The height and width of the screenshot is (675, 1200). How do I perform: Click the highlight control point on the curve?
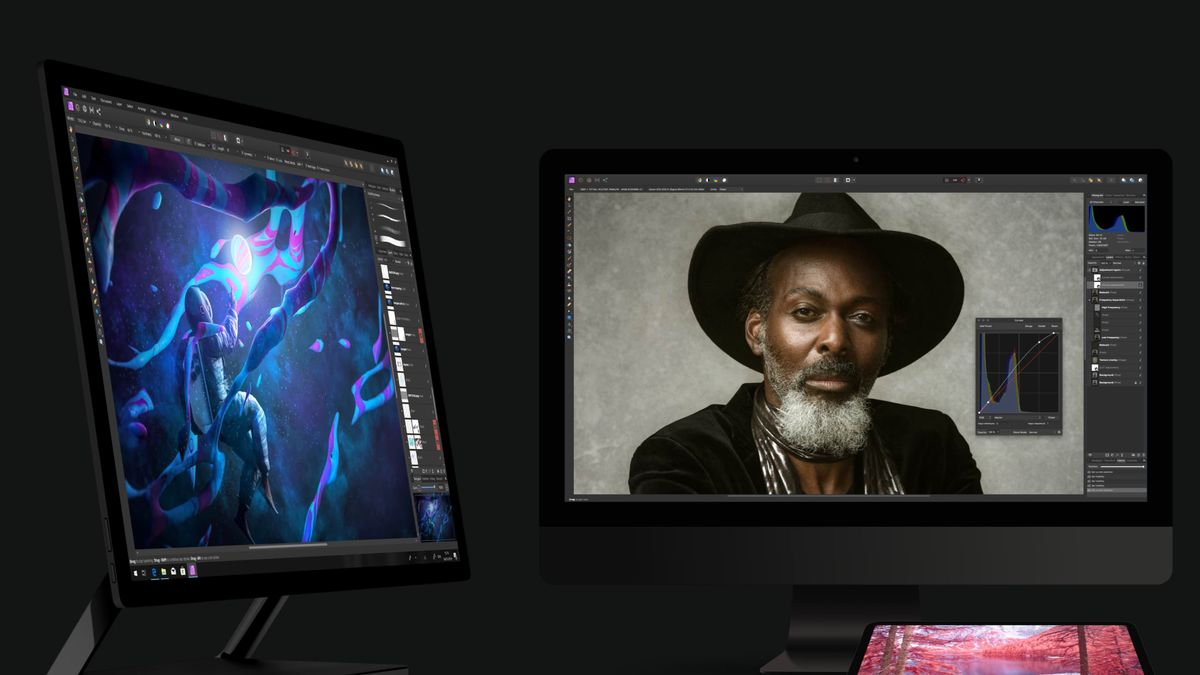(1053, 333)
